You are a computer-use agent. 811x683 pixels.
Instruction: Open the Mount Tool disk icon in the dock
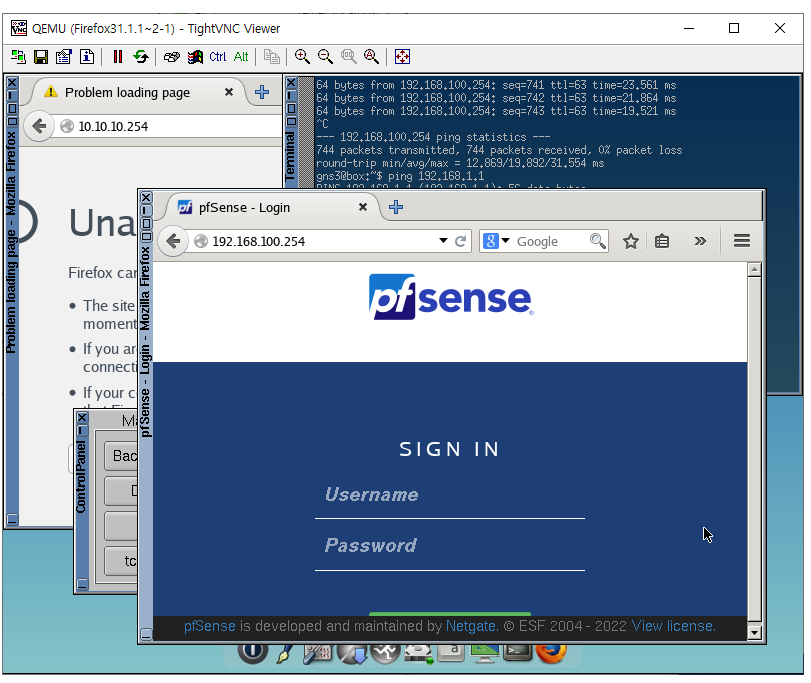[418, 654]
